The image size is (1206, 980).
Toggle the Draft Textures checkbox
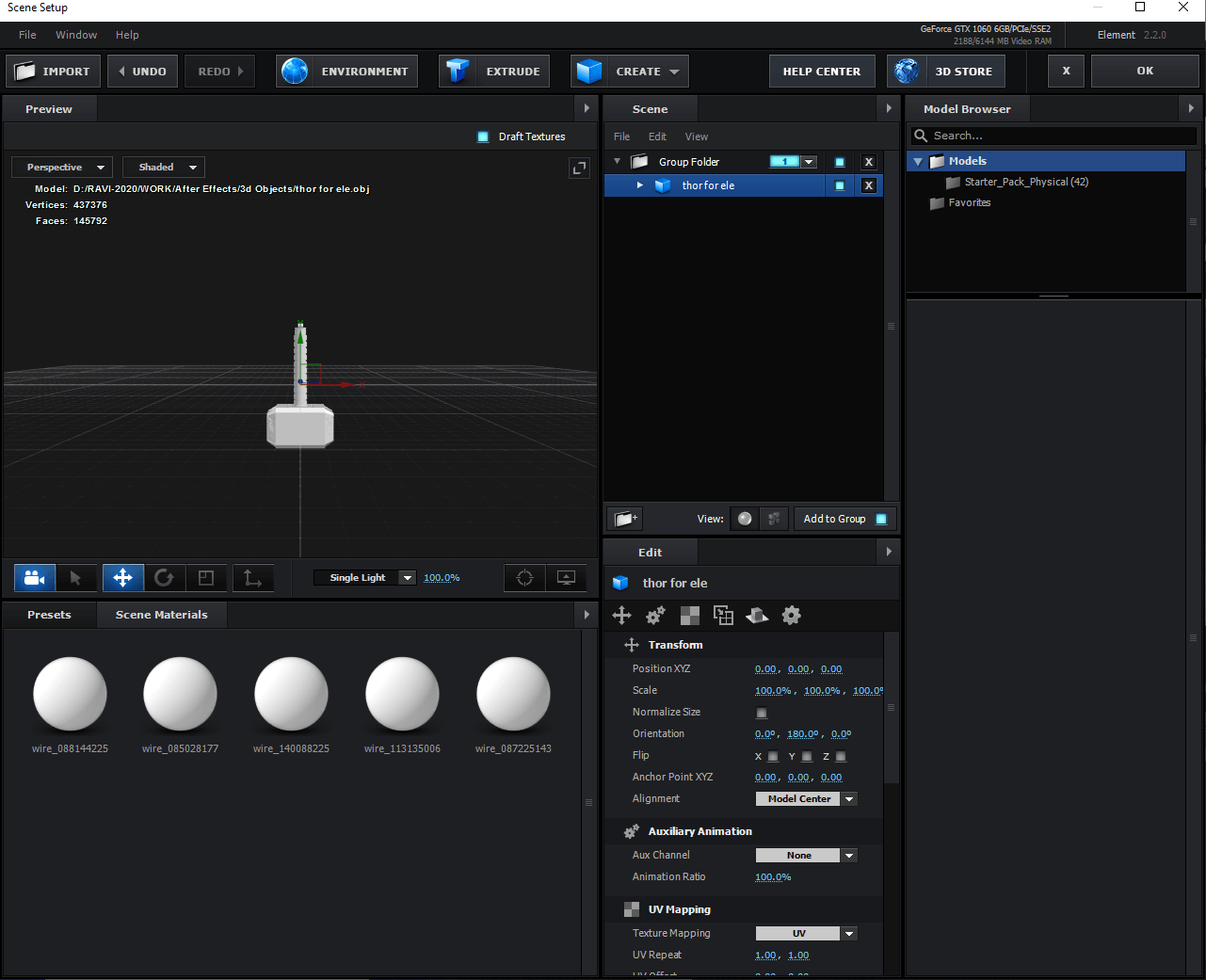[483, 137]
